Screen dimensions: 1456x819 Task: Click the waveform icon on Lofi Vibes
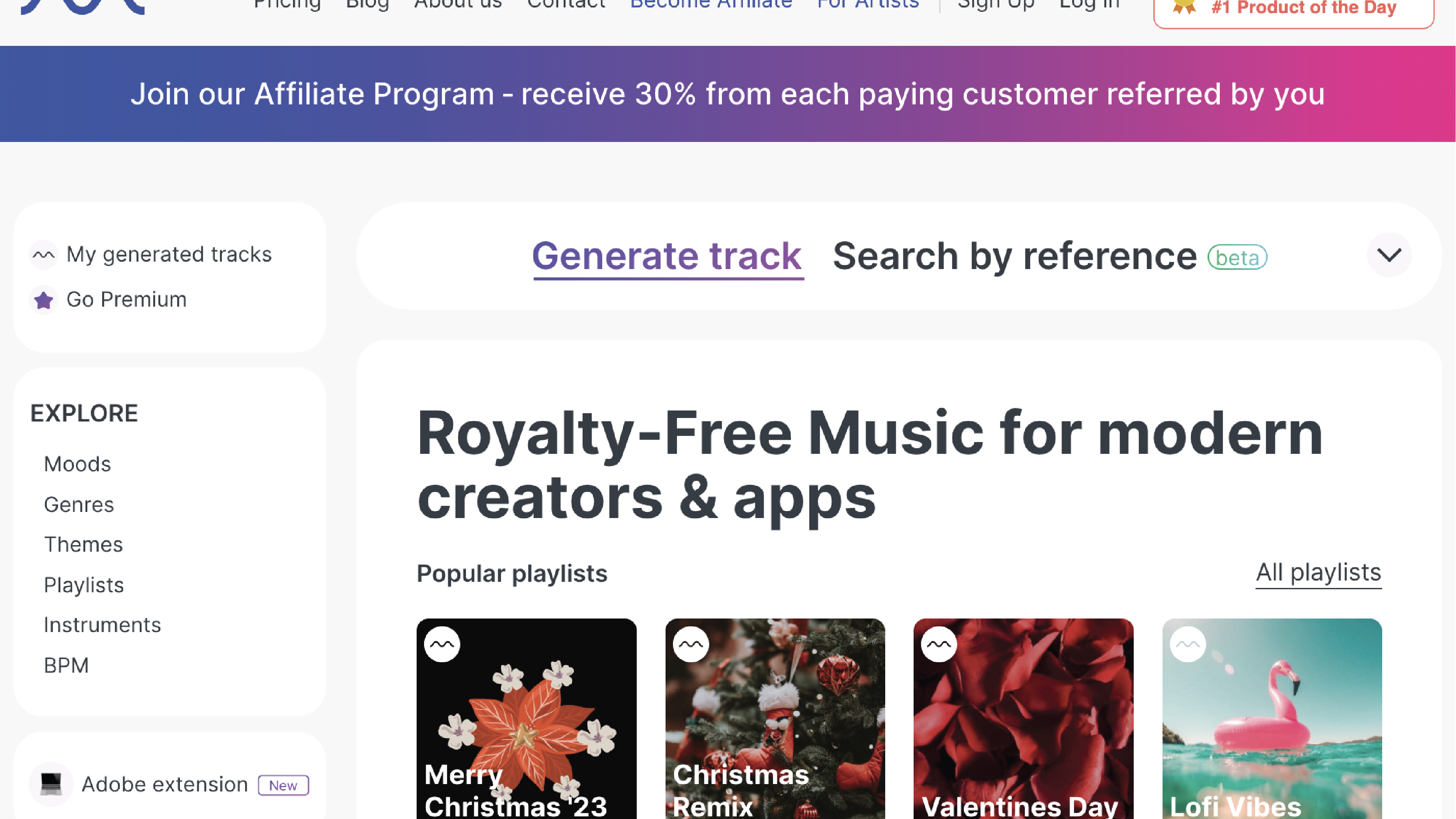tap(1188, 644)
